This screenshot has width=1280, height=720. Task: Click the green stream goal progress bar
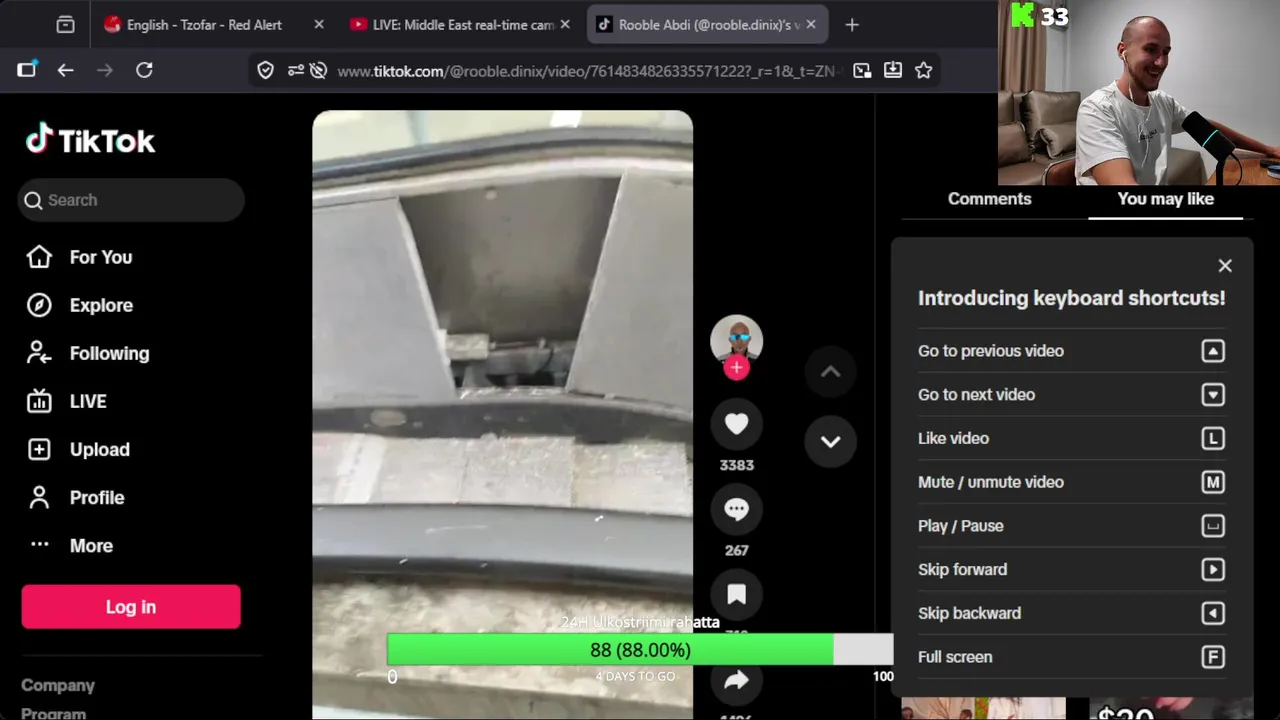pos(640,650)
